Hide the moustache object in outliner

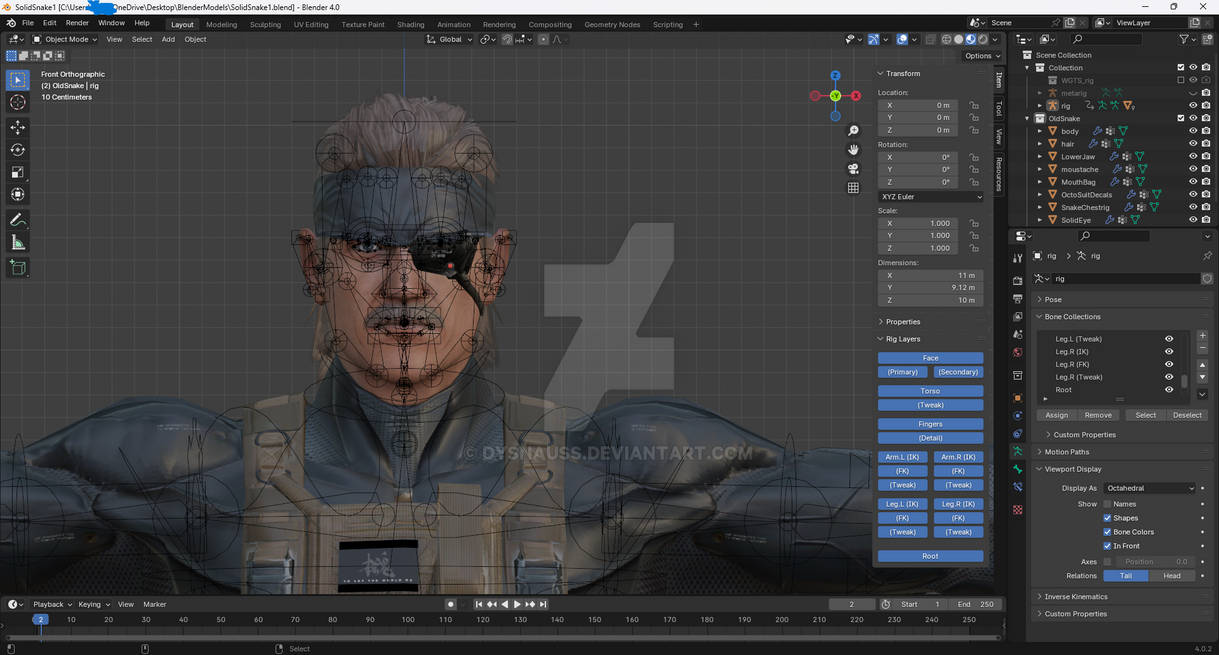[x=1193, y=169]
